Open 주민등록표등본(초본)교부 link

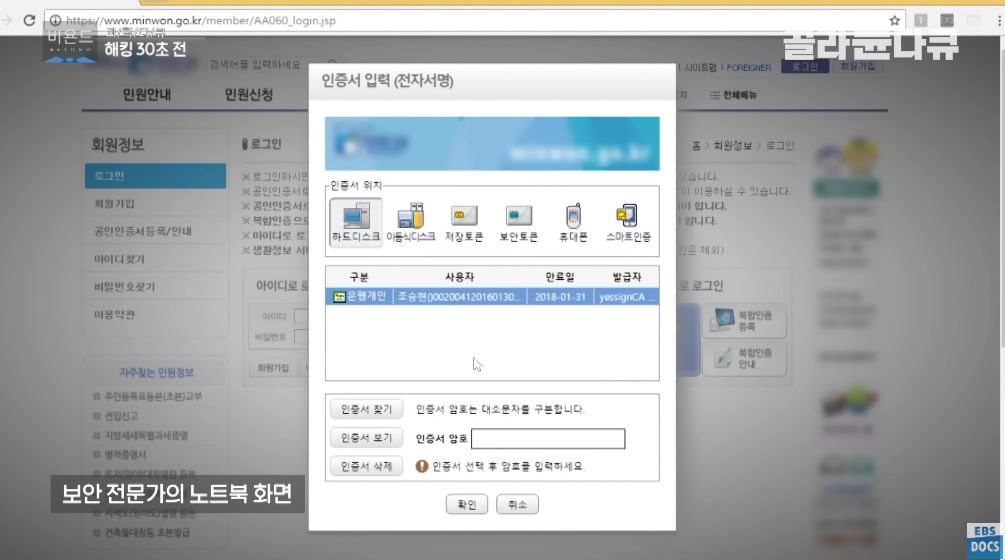(153, 397)
